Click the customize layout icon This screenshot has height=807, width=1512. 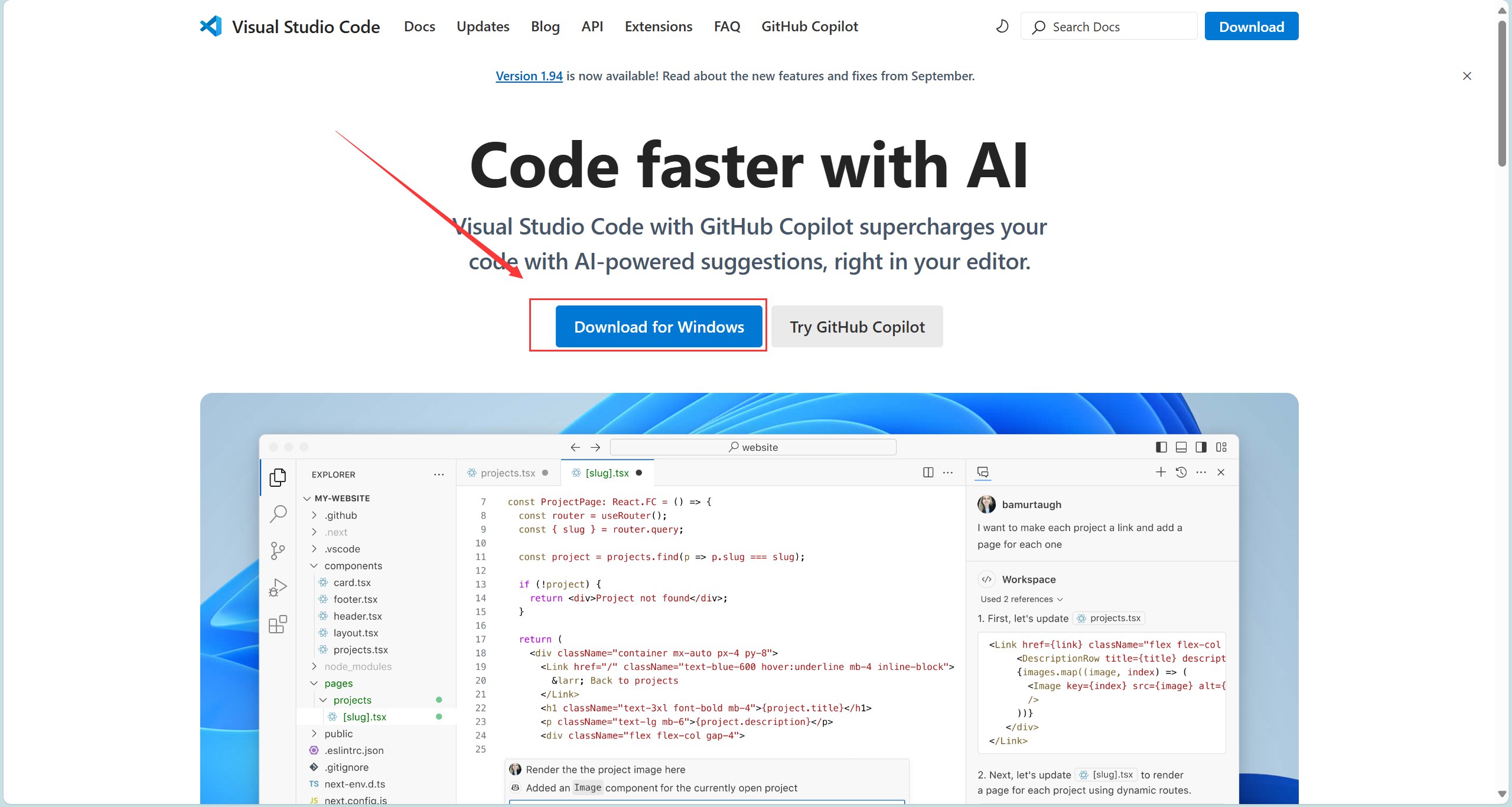click(1221, 447)
